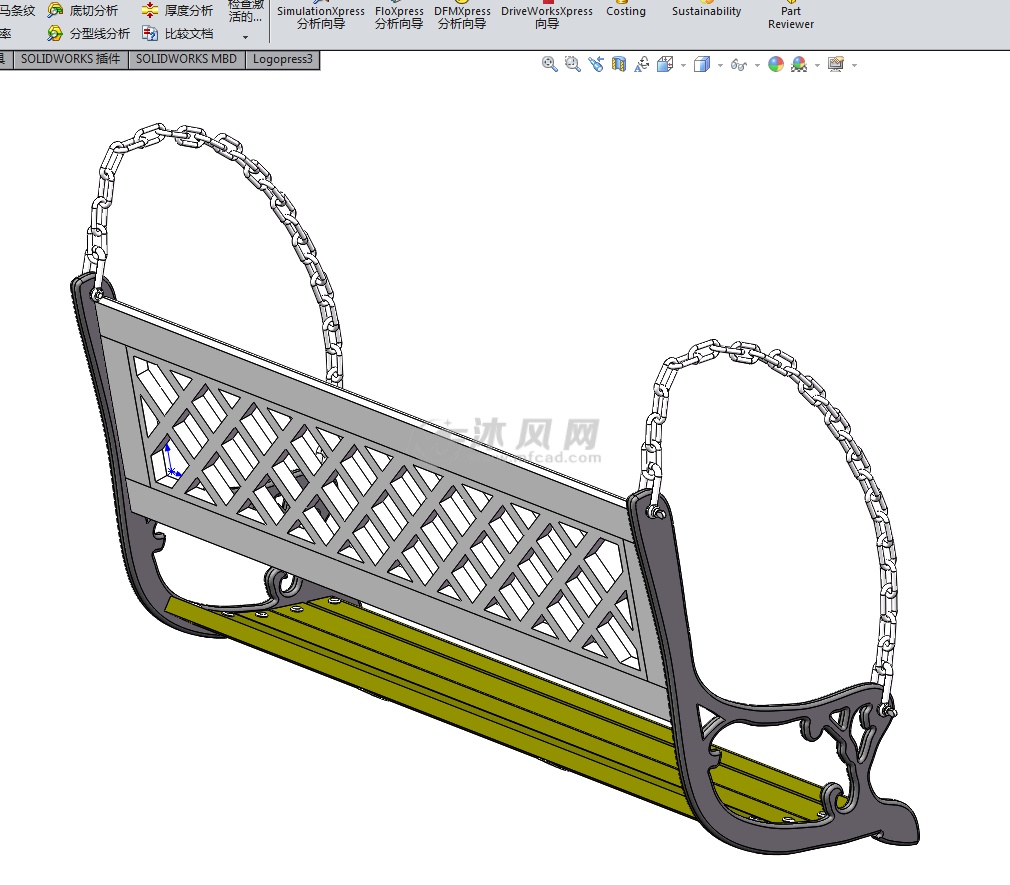1010x885 pixels.
Task: Open the View Orientation cube icon
Action: point(664,65)
